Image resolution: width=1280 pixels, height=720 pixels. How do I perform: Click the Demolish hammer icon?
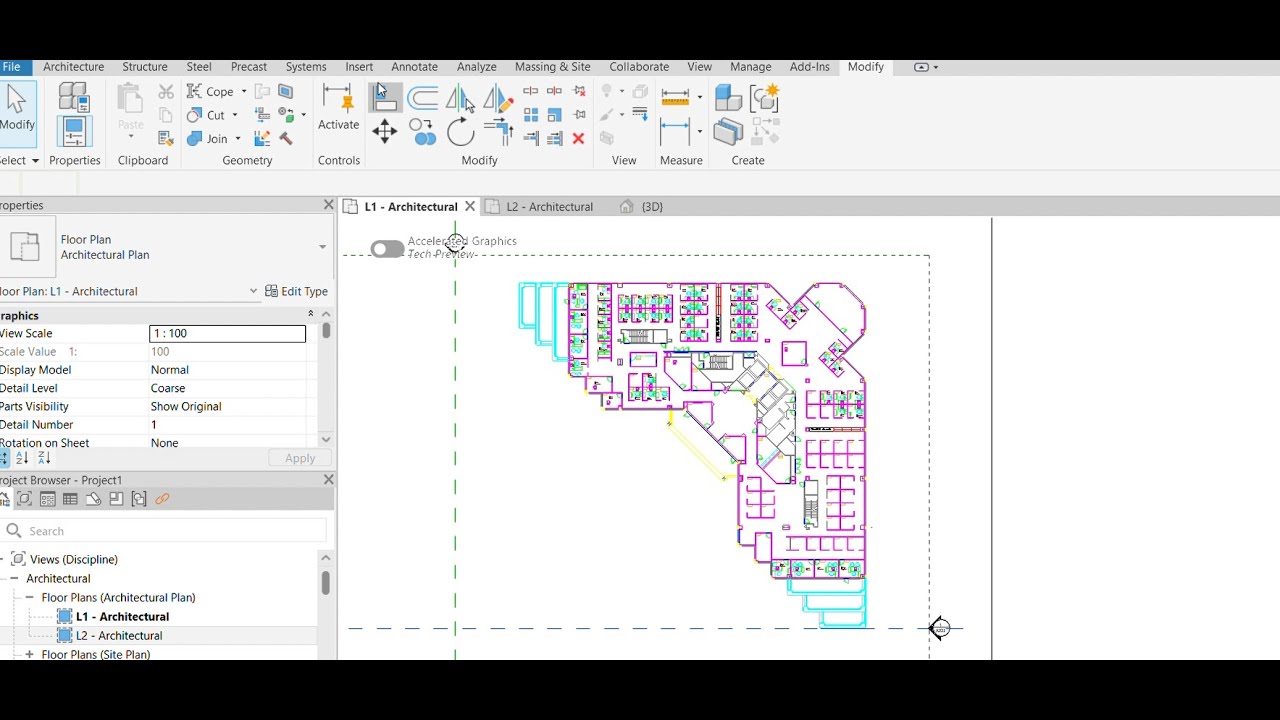click(x=287, y=138)
